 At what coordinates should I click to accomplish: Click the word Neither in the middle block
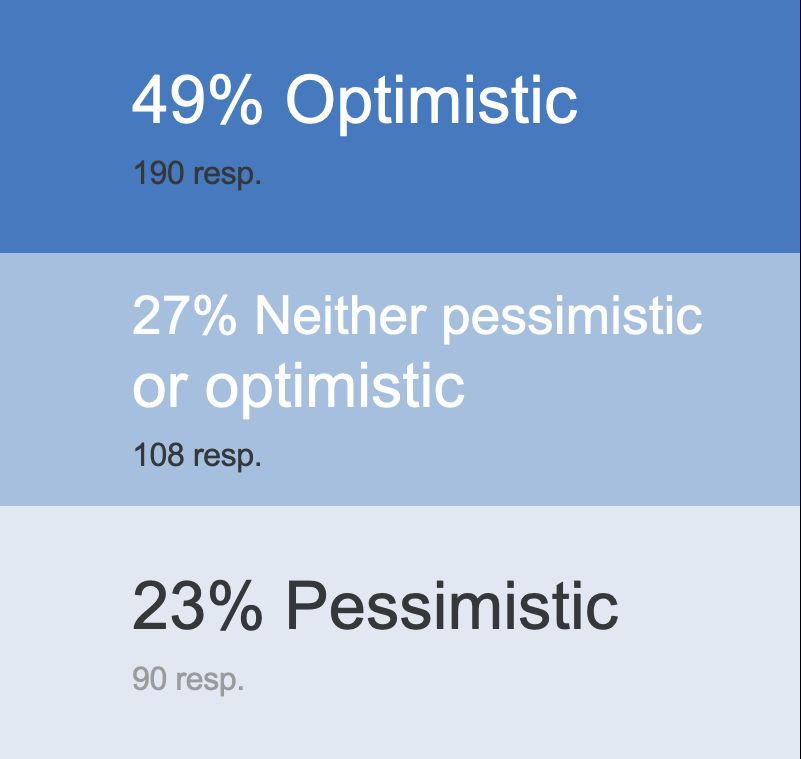click(x=340, y=316)
